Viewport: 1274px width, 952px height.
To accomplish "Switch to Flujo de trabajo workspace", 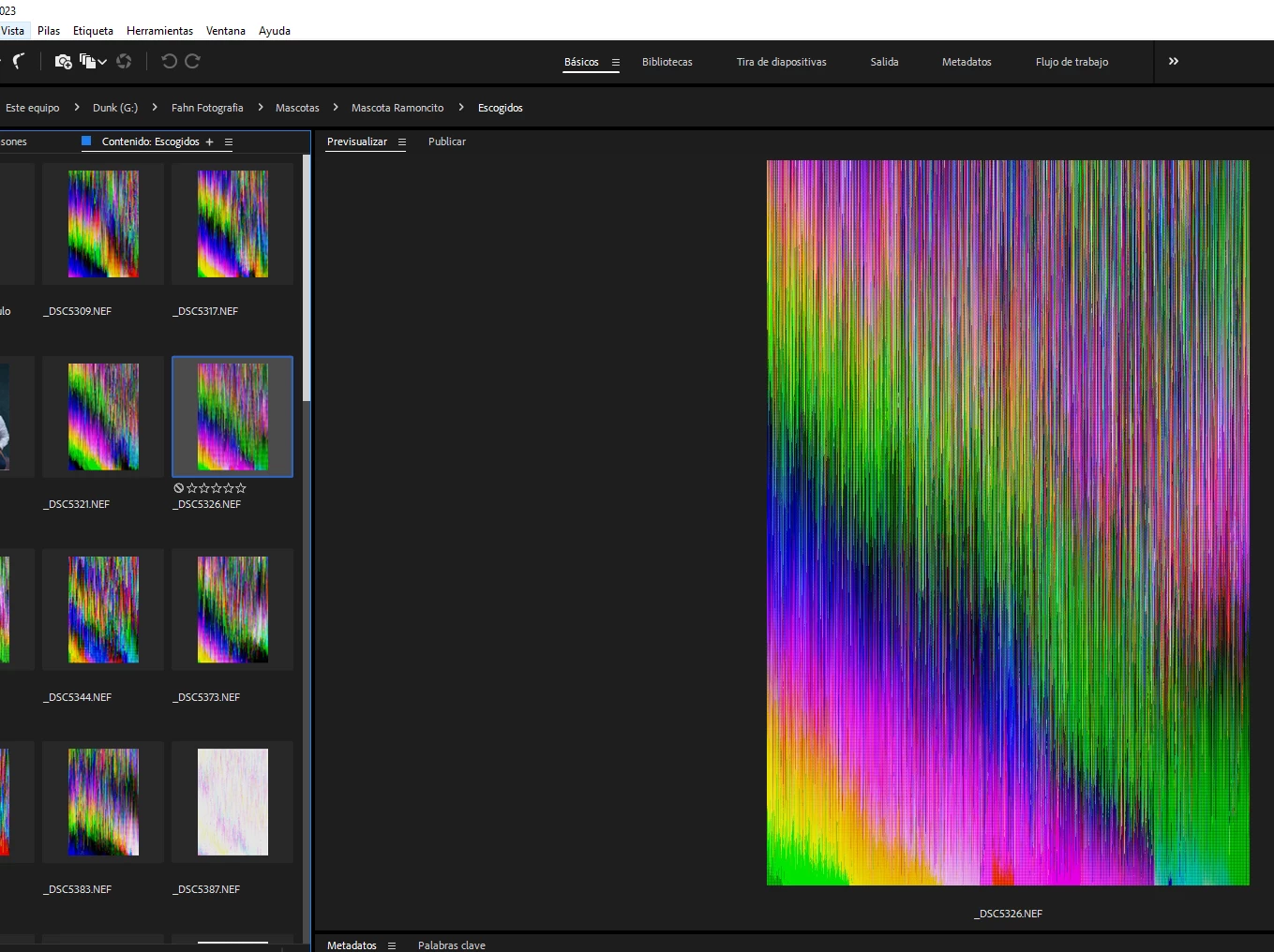I will pos(1072,62).
